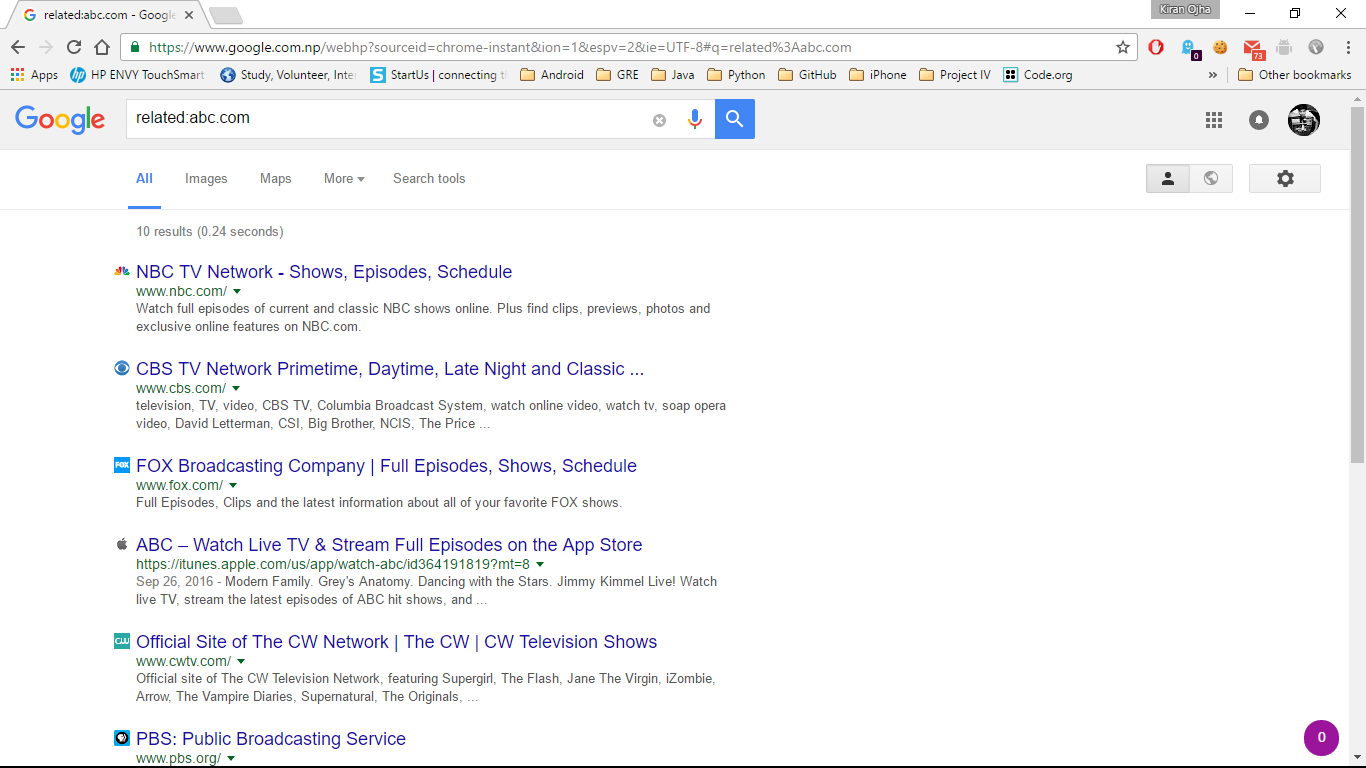Click the blue search magnifier button
Image resolution: width=1366 pixels, height=768 pixels.
coord(735,119)
